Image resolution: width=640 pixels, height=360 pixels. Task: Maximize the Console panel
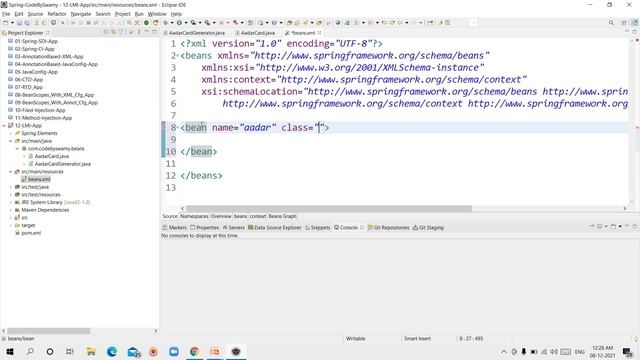(635, 227)
